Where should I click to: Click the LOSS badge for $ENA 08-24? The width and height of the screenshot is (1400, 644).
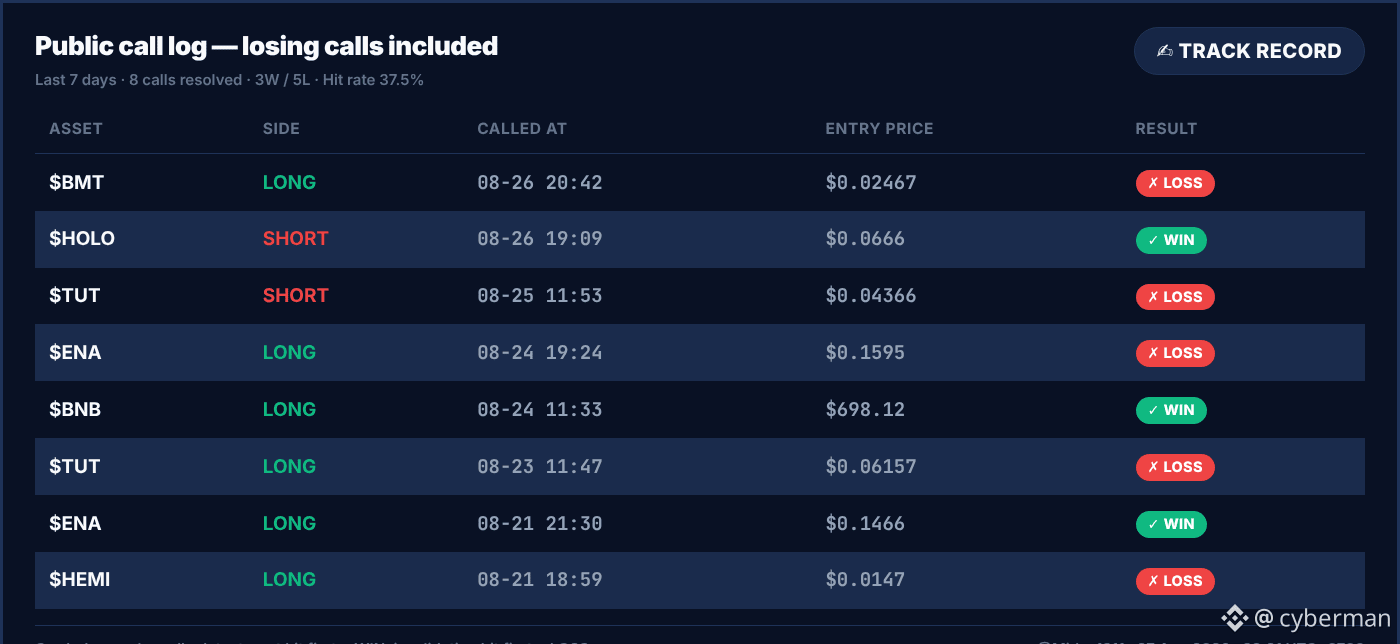(1175, 353)
